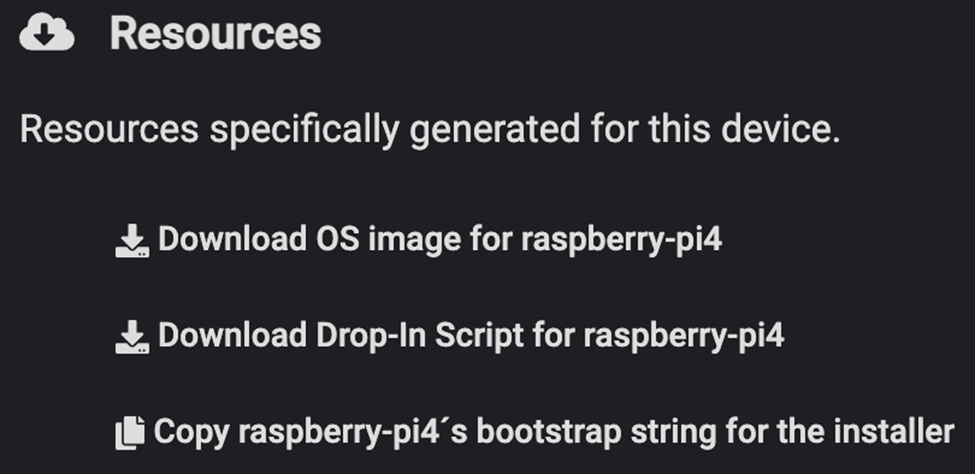Click the download icon before Drop-In Script link

click(132, 337)
